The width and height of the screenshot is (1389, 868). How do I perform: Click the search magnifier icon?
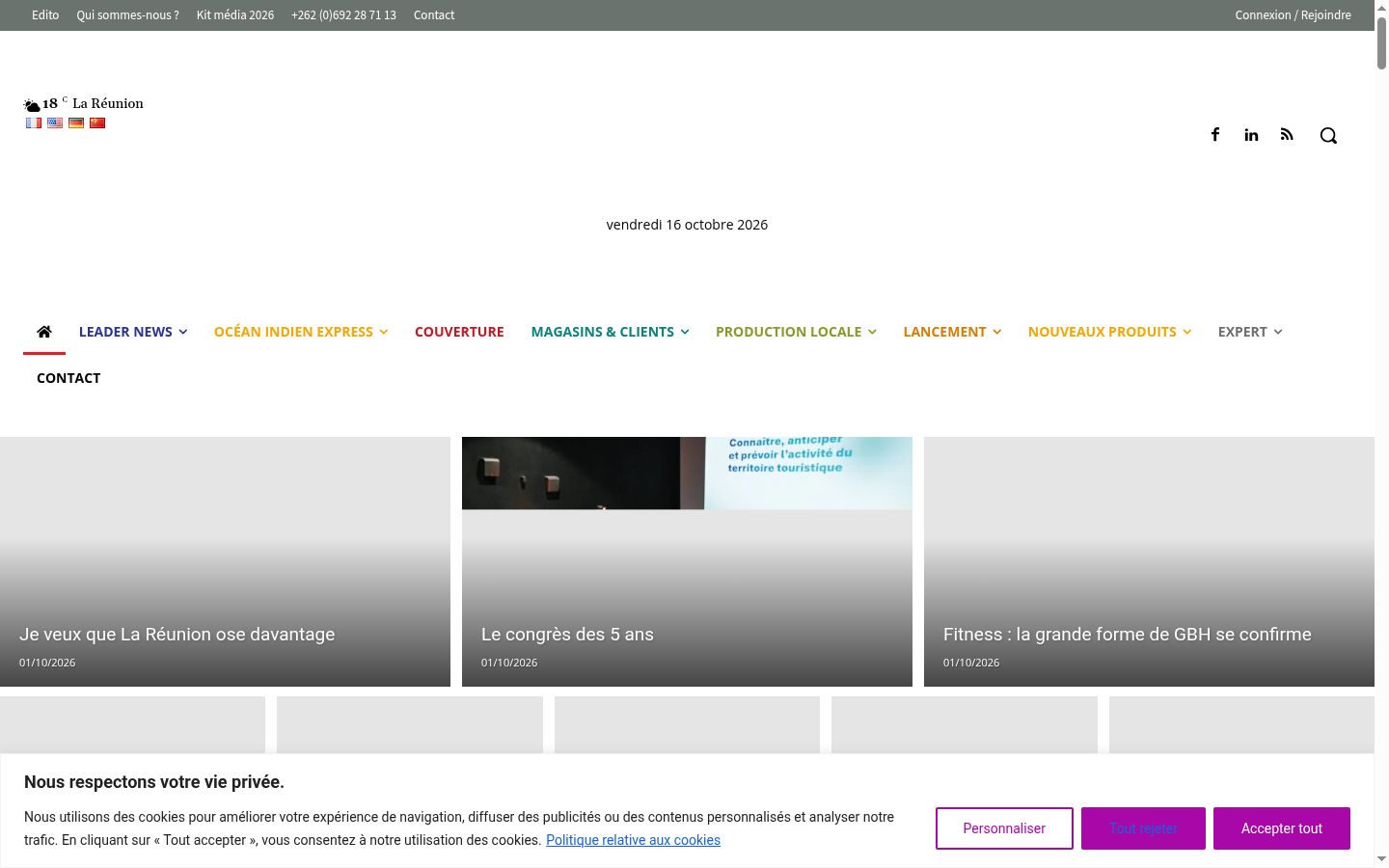[1328, 136]
